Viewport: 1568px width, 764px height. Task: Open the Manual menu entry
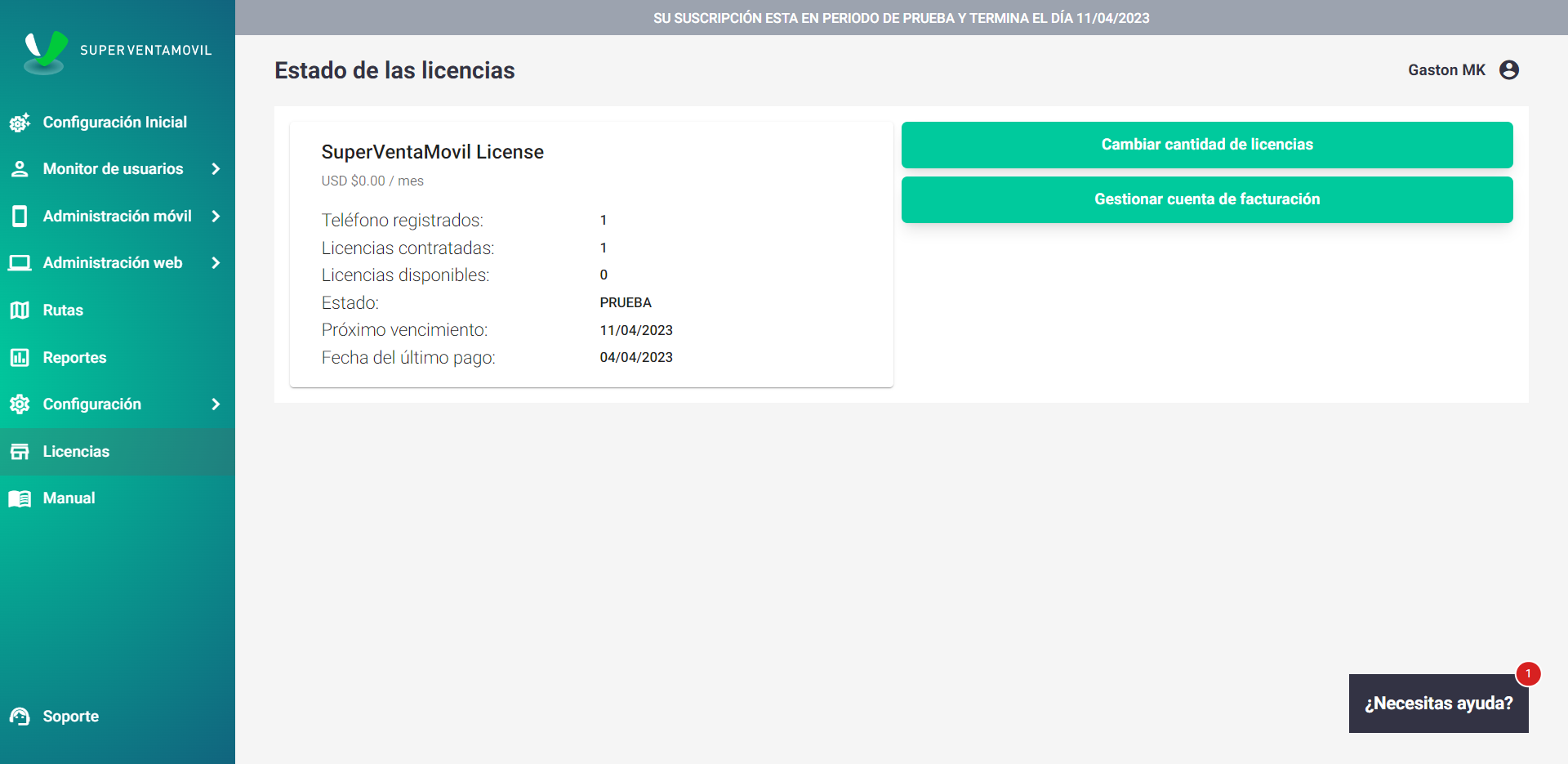(118, 498)
